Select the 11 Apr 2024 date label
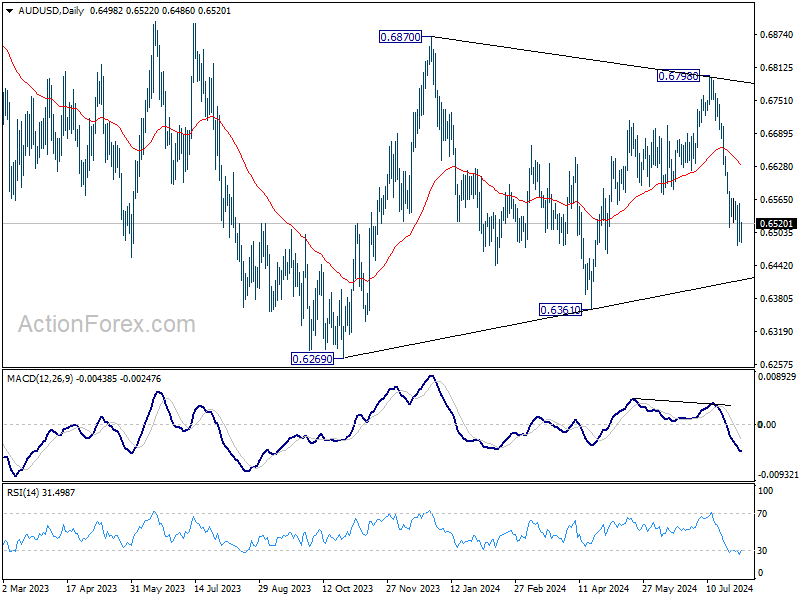Screen dimensions: 800x600 [604, 588]
